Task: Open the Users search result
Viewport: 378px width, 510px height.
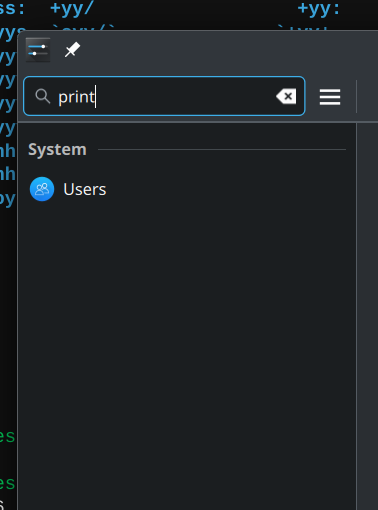Action: (187, 189)
